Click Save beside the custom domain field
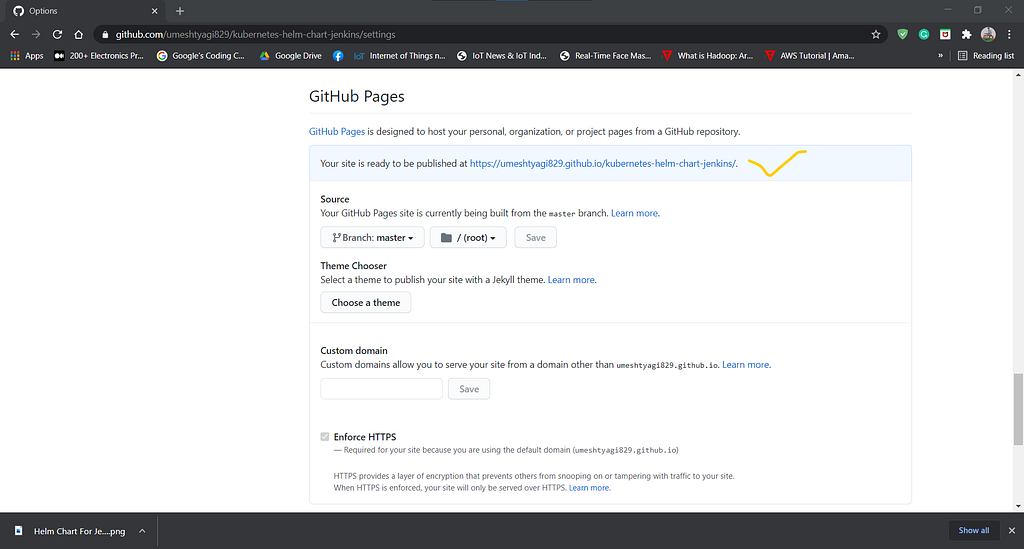Viewport: 1024px width, 549px height. coord(469,388)
